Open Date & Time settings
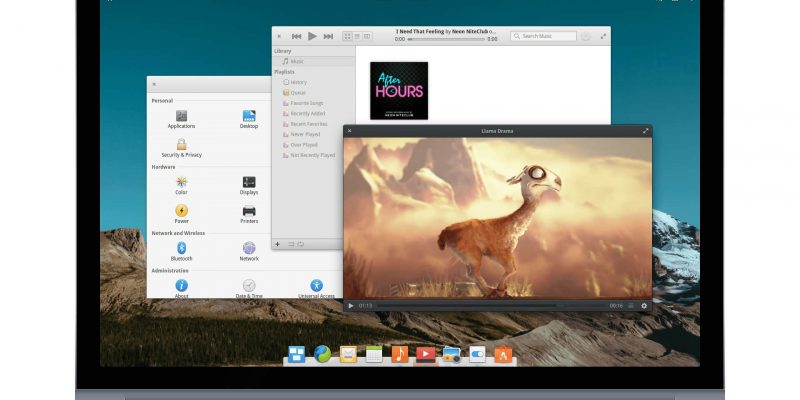This screenshot has height=400, width=800. click(x=249, y=288)
